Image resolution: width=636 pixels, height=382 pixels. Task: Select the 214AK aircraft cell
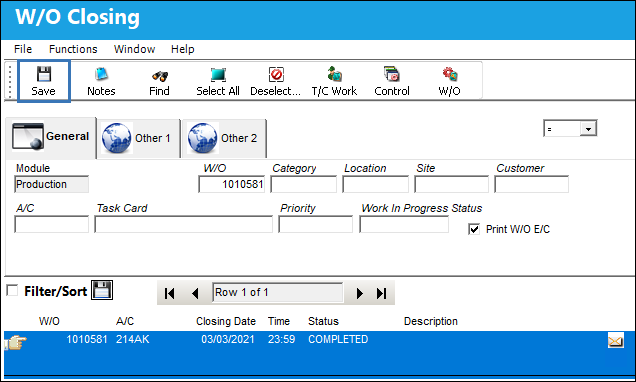coord(133,339)
